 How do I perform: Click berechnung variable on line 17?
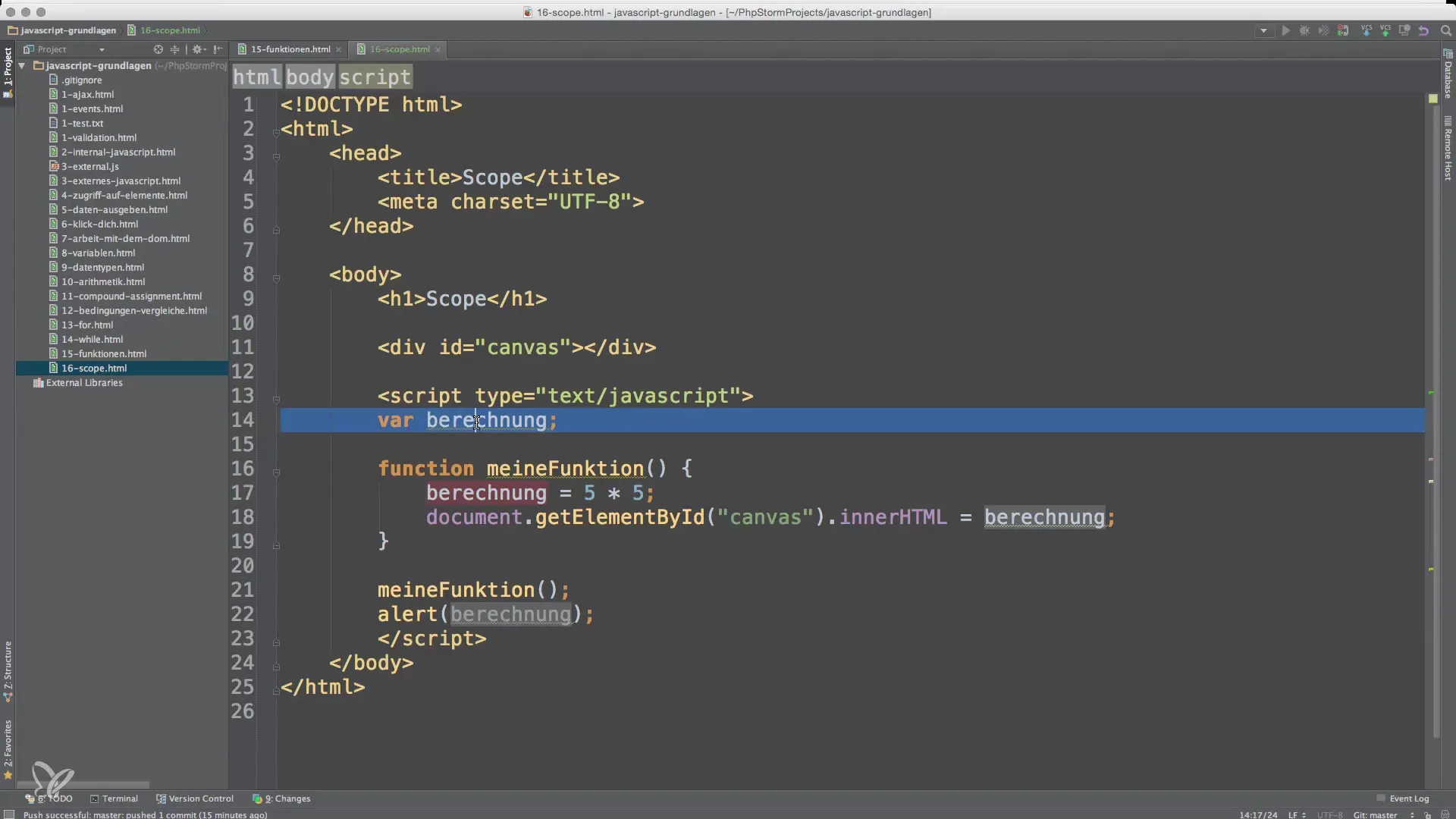click(486, 493)
